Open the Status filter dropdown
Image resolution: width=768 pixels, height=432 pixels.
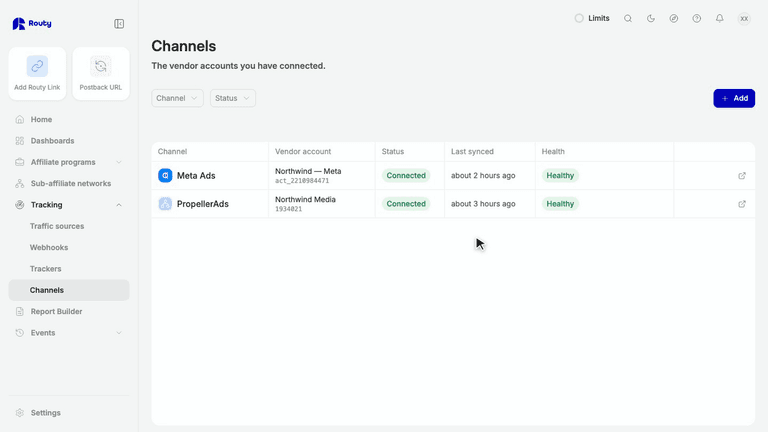(233, 98)
